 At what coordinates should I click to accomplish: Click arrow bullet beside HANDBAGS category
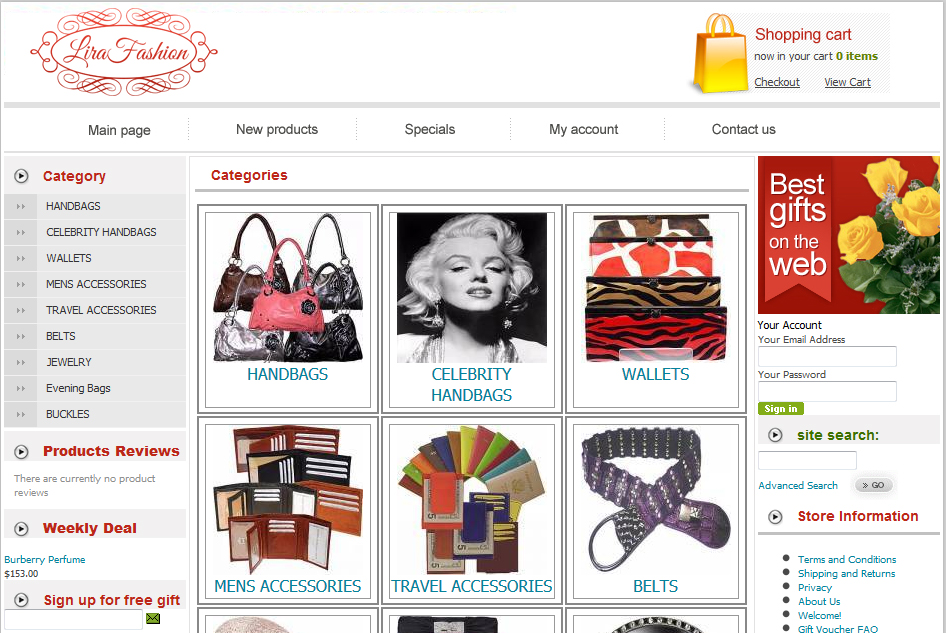(21, 206)
